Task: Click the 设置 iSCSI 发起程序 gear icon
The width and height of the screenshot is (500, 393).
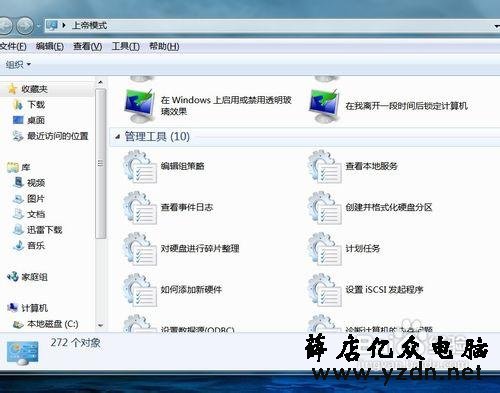Action: (x=324, y=290)
